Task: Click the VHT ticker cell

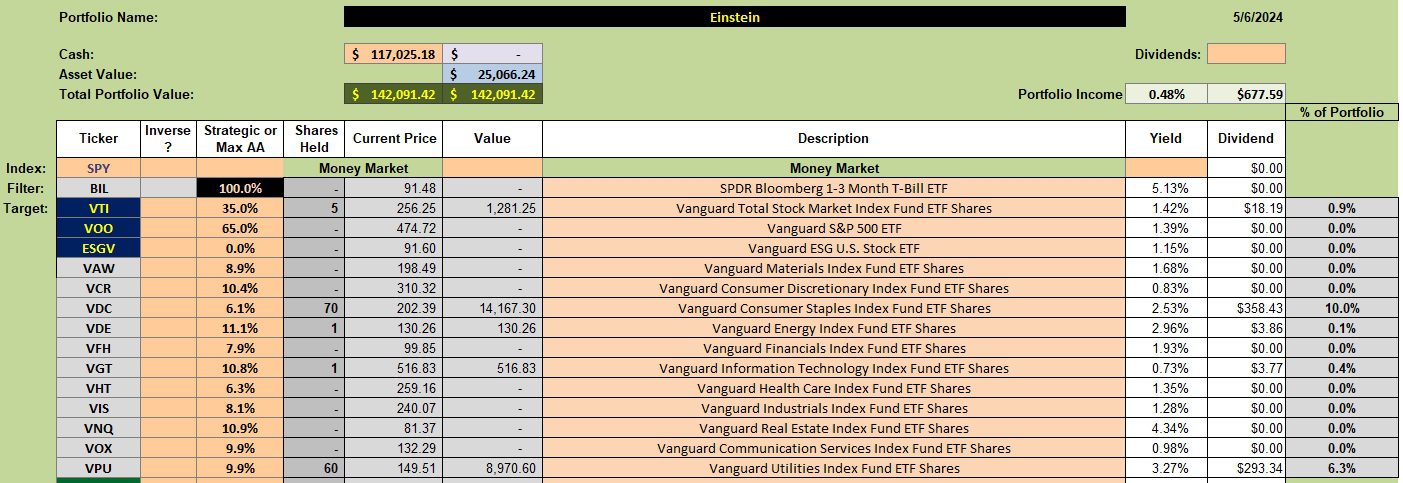Action: pos(98,388)
